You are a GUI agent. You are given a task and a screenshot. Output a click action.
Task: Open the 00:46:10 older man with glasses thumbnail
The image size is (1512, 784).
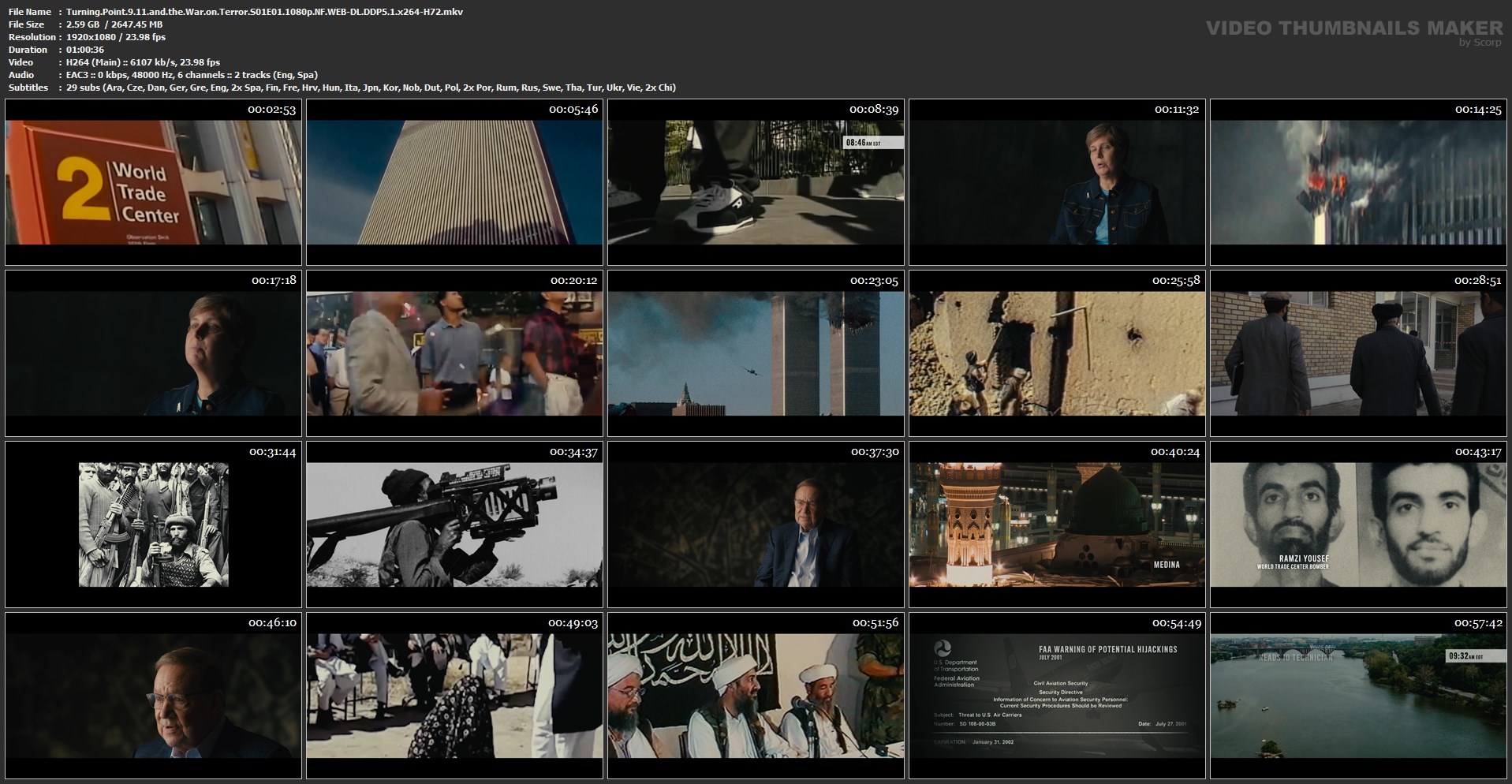(x=153, y=696)
